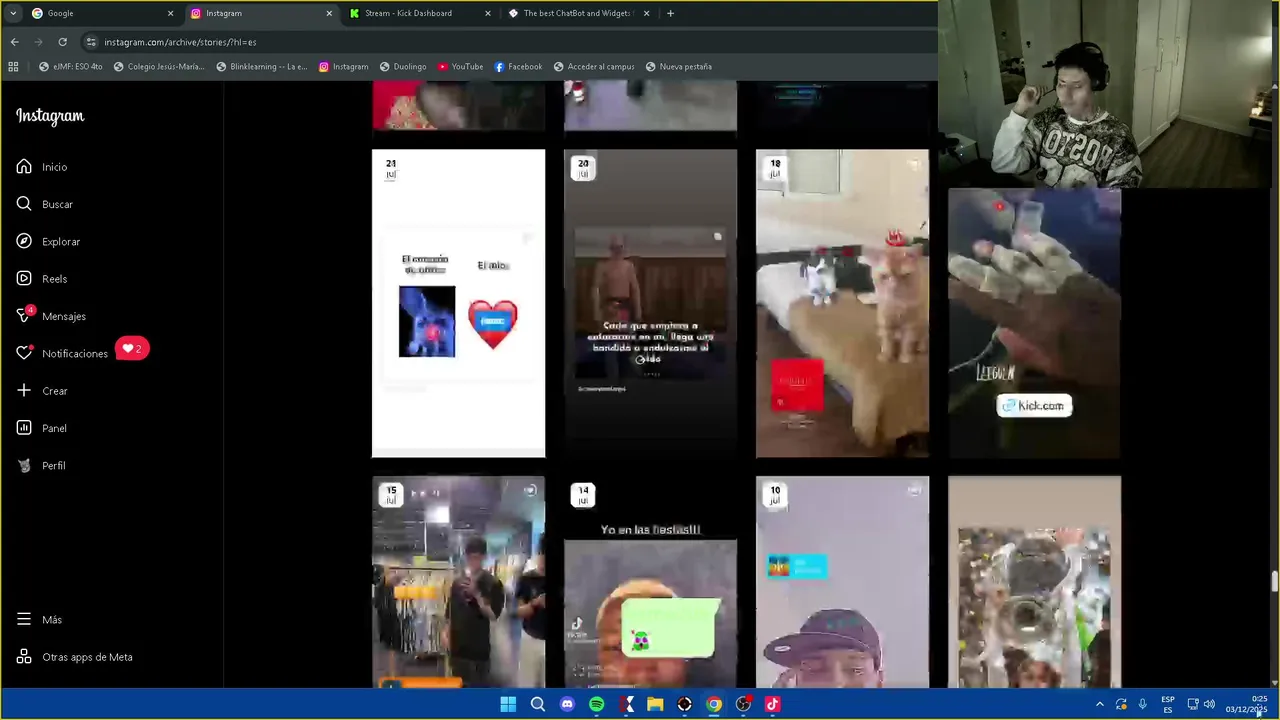Switch to The best ChatBot and Widgets tab
The image size is (1280, 720).
coord(577,13)
